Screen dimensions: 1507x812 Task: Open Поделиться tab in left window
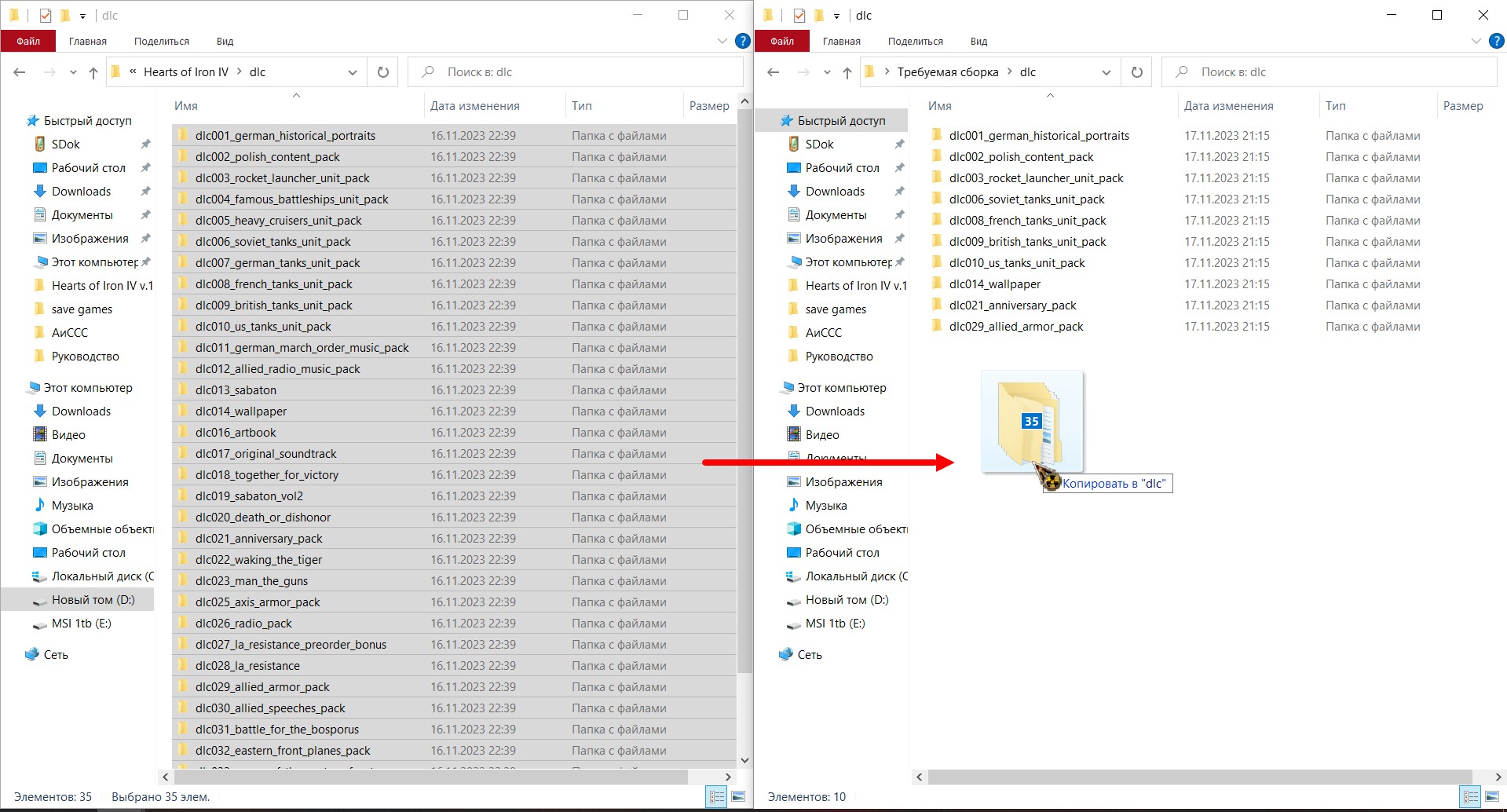(x=162, y=41)
